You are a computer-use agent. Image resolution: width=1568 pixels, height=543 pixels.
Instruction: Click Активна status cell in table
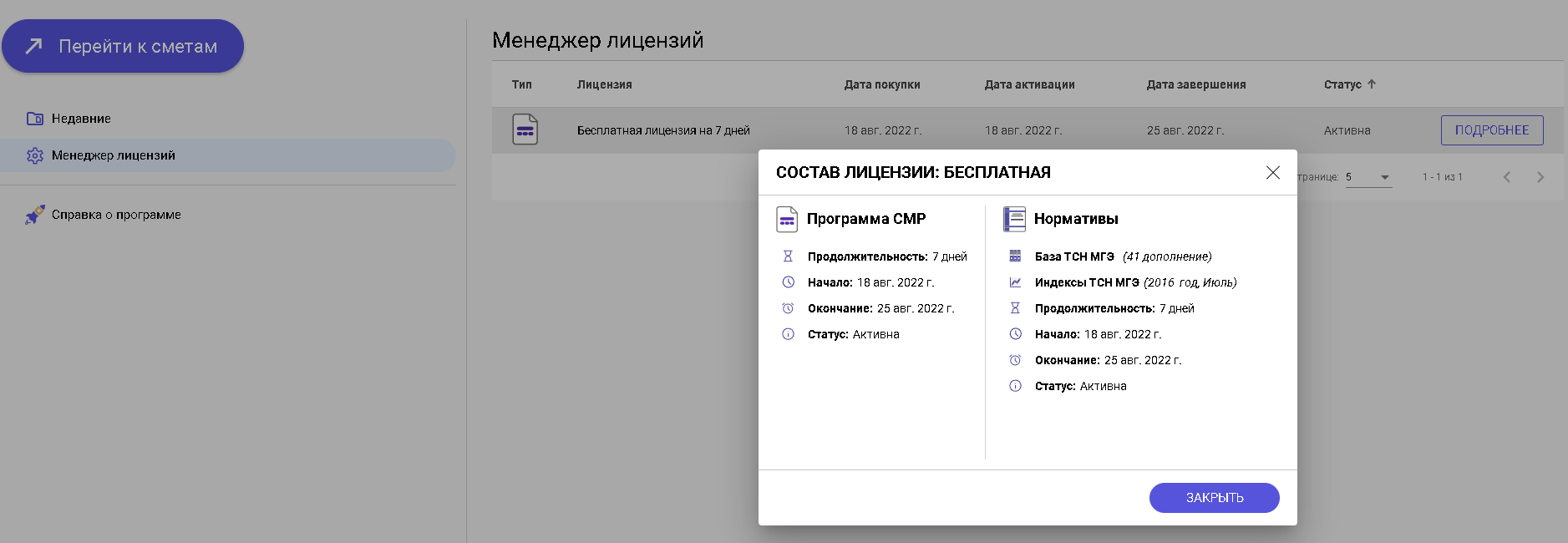click(x=1347, y=130)
